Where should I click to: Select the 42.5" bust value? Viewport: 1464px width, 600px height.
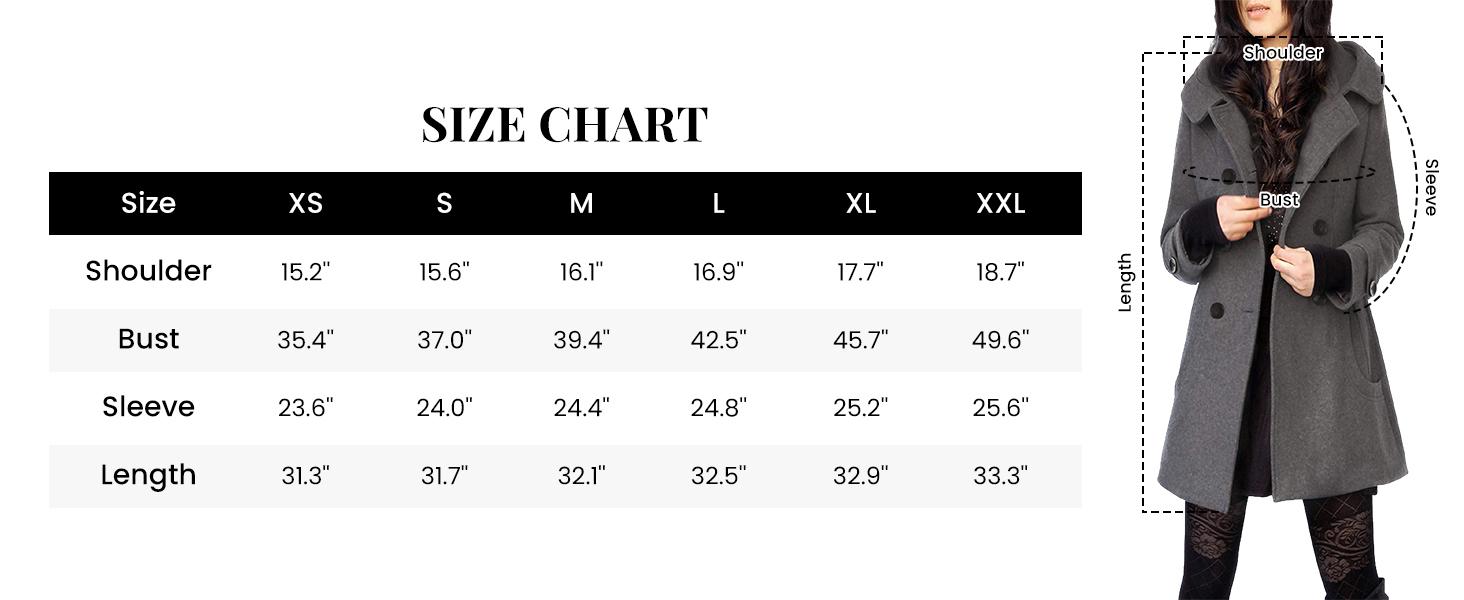[x=718, y=340]
